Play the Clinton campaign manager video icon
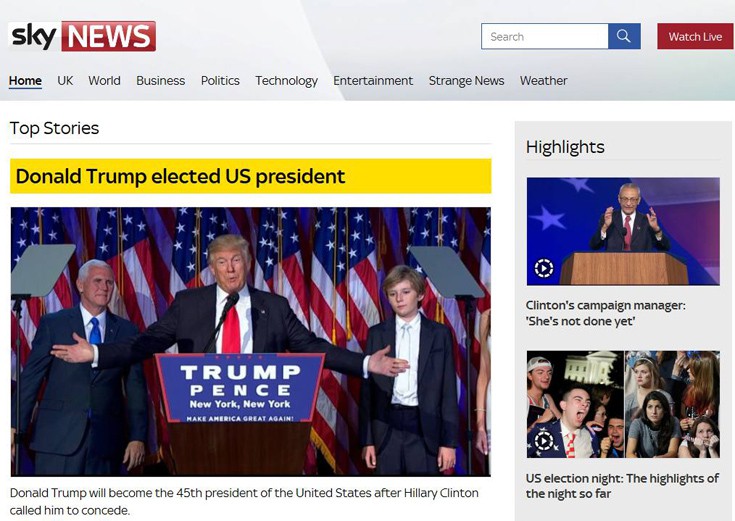The image size is (735, 521). tap(544, 268)
